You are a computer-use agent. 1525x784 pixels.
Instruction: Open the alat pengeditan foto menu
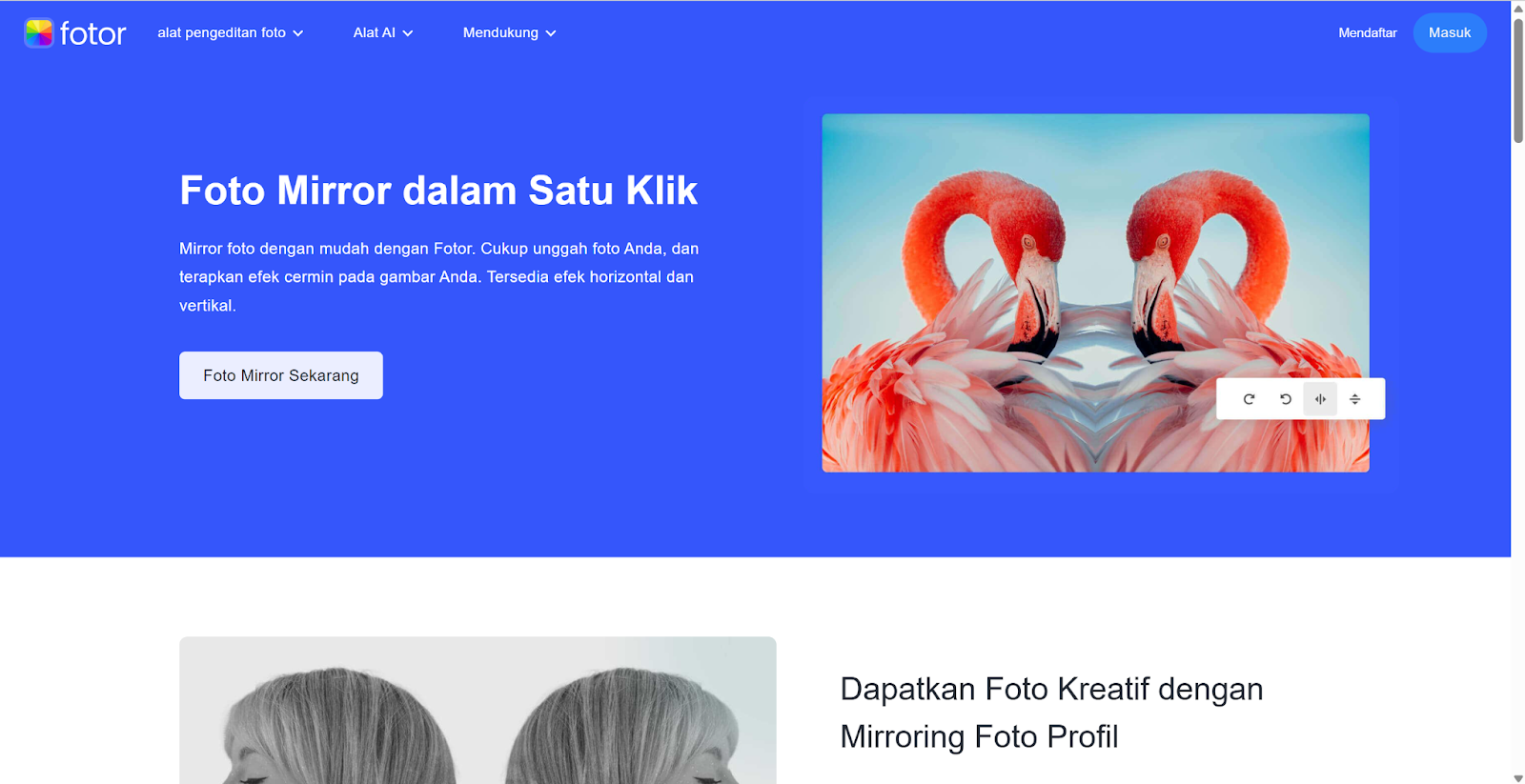click(x=221, y=32)
